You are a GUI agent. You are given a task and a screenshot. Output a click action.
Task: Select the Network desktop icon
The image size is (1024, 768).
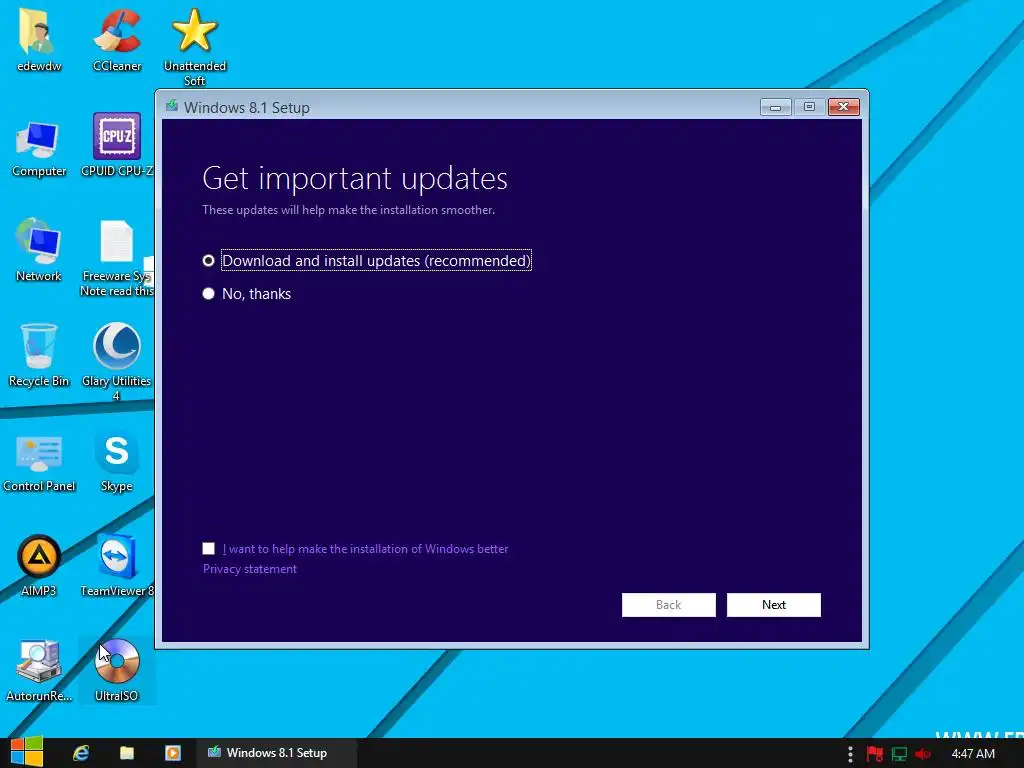point(39,251)
